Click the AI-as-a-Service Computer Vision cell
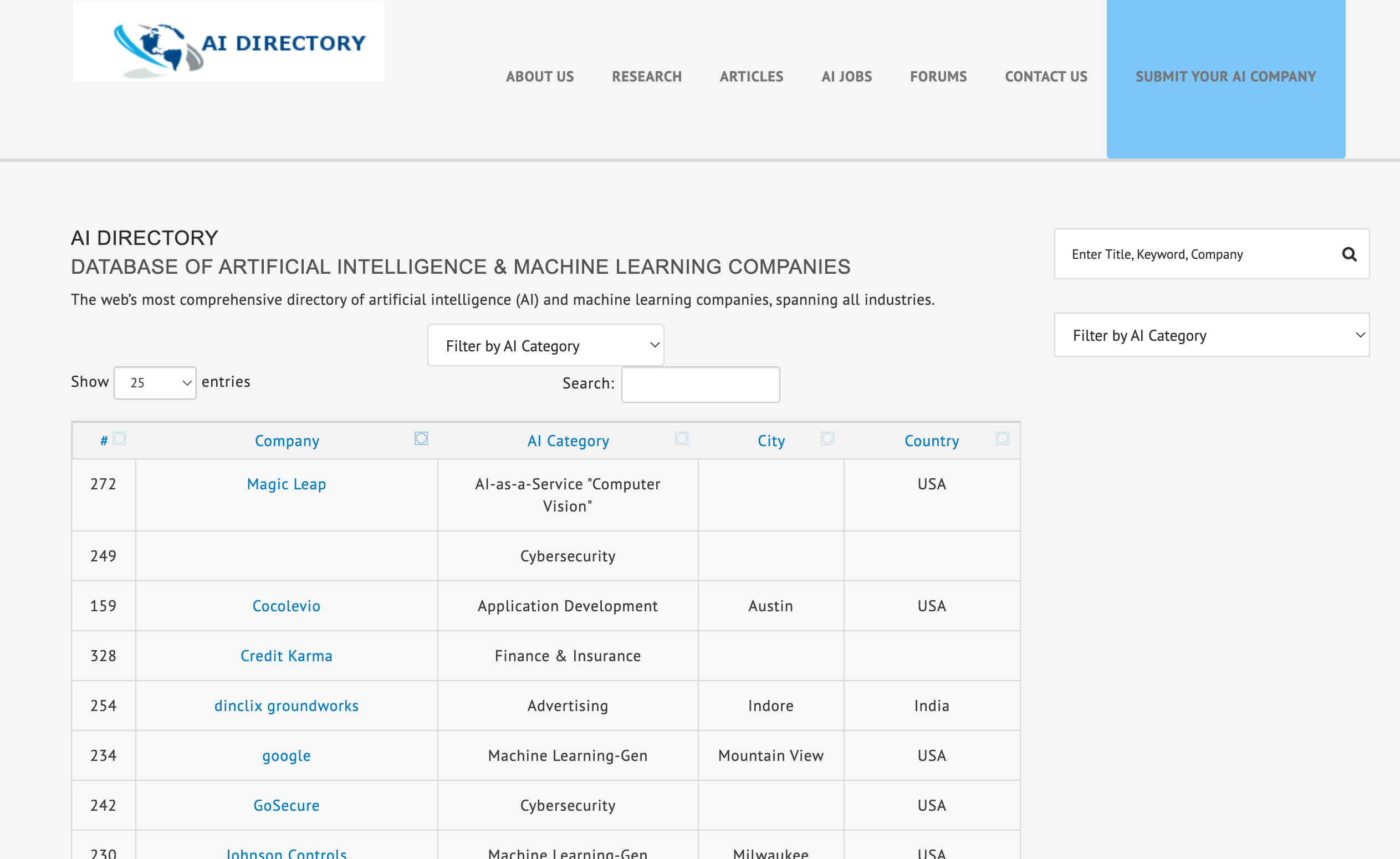The width and height of the screenshot is (1400, 859). (x=568, y=495)
